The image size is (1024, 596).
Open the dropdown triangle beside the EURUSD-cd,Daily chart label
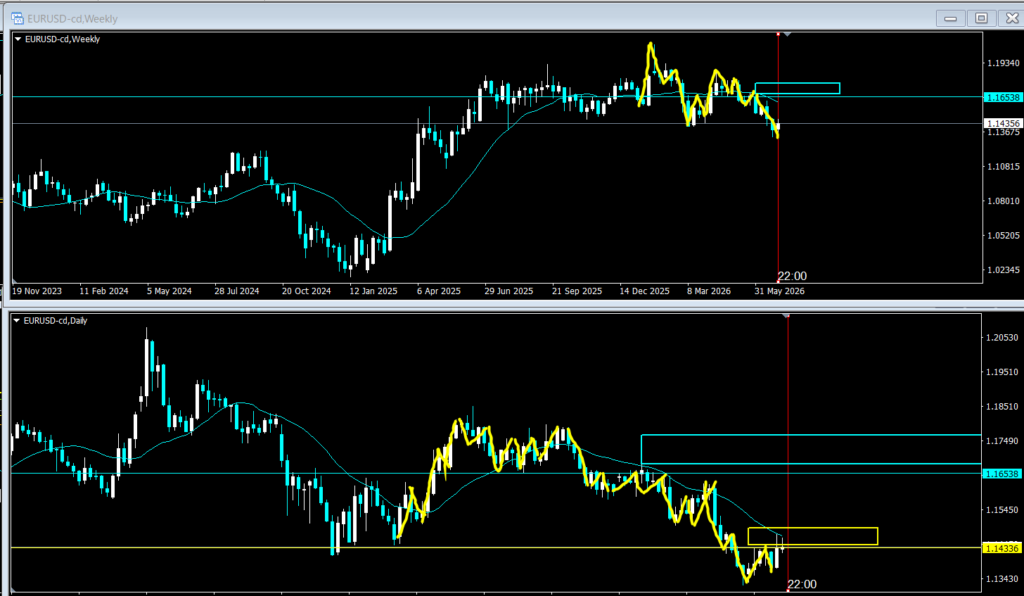click(16, 321)
